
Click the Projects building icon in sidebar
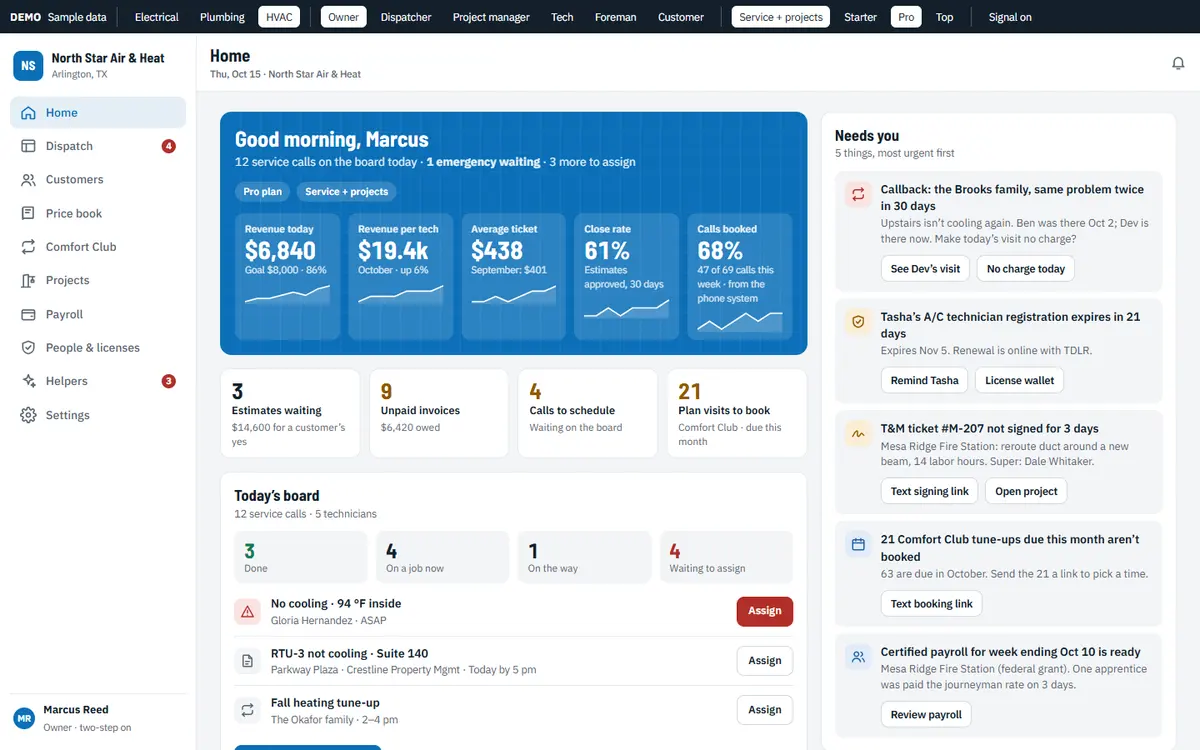click(x=28, y=280)
